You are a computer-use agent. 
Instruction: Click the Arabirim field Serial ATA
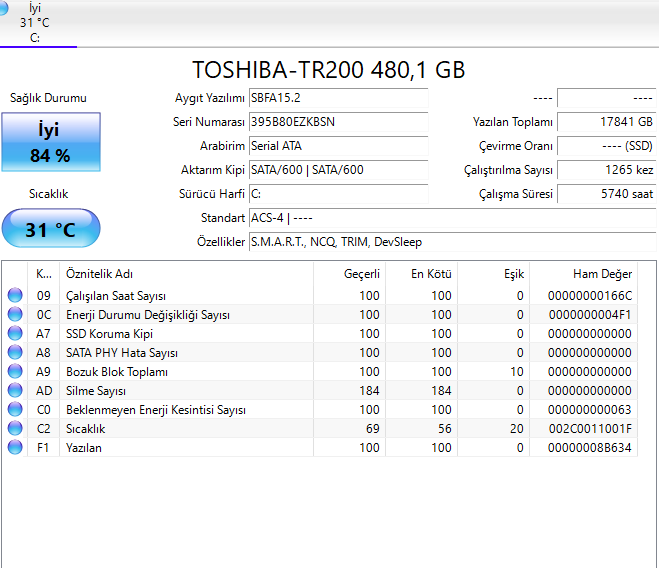point(338,146)
